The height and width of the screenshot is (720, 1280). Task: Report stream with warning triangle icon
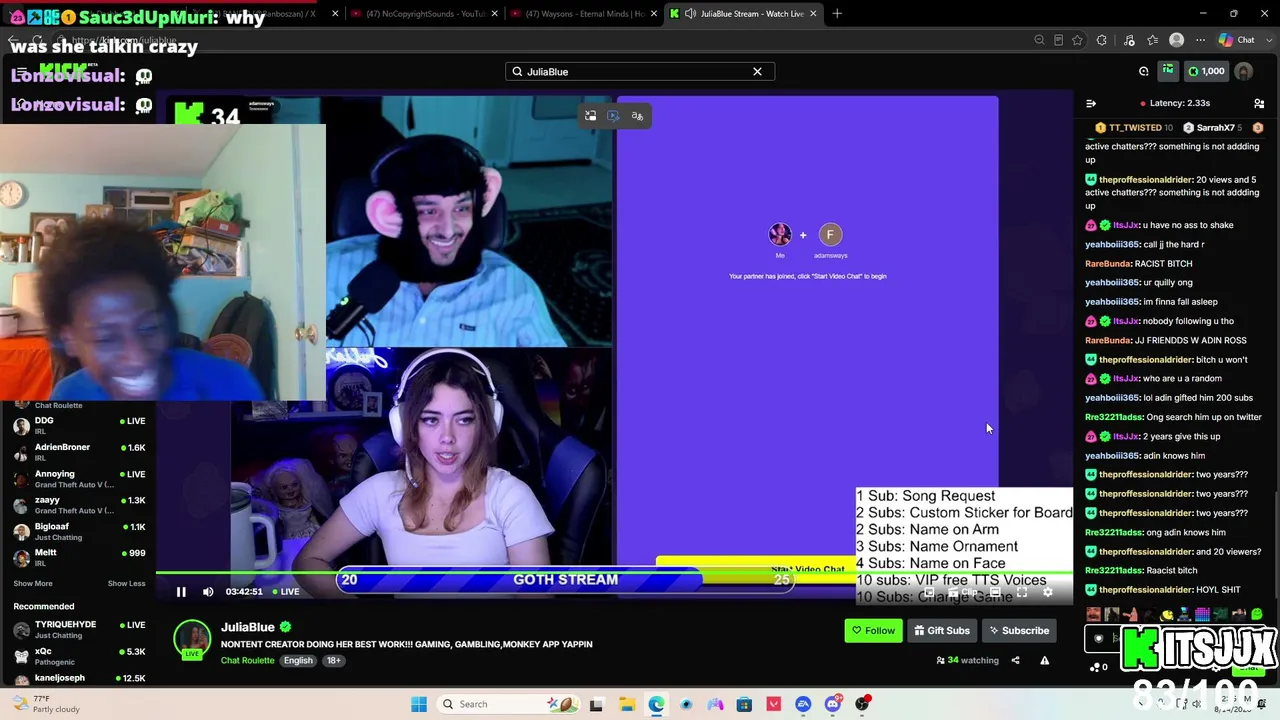1044,660
